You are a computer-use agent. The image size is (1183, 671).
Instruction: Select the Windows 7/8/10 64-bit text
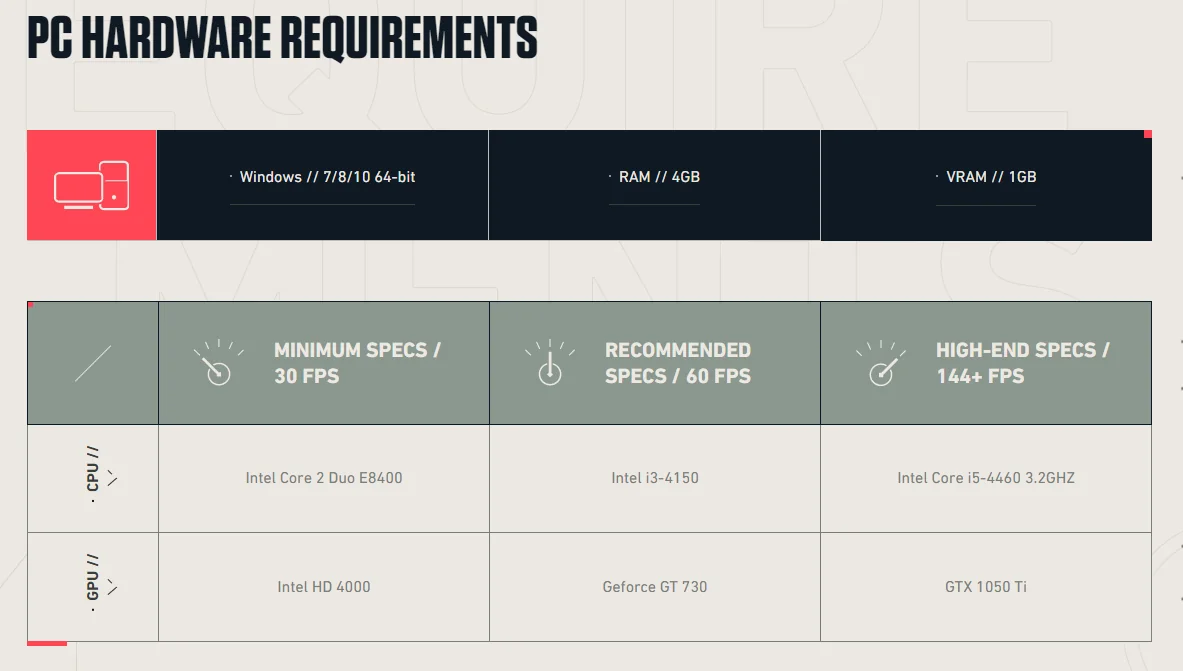pos(327,177)
